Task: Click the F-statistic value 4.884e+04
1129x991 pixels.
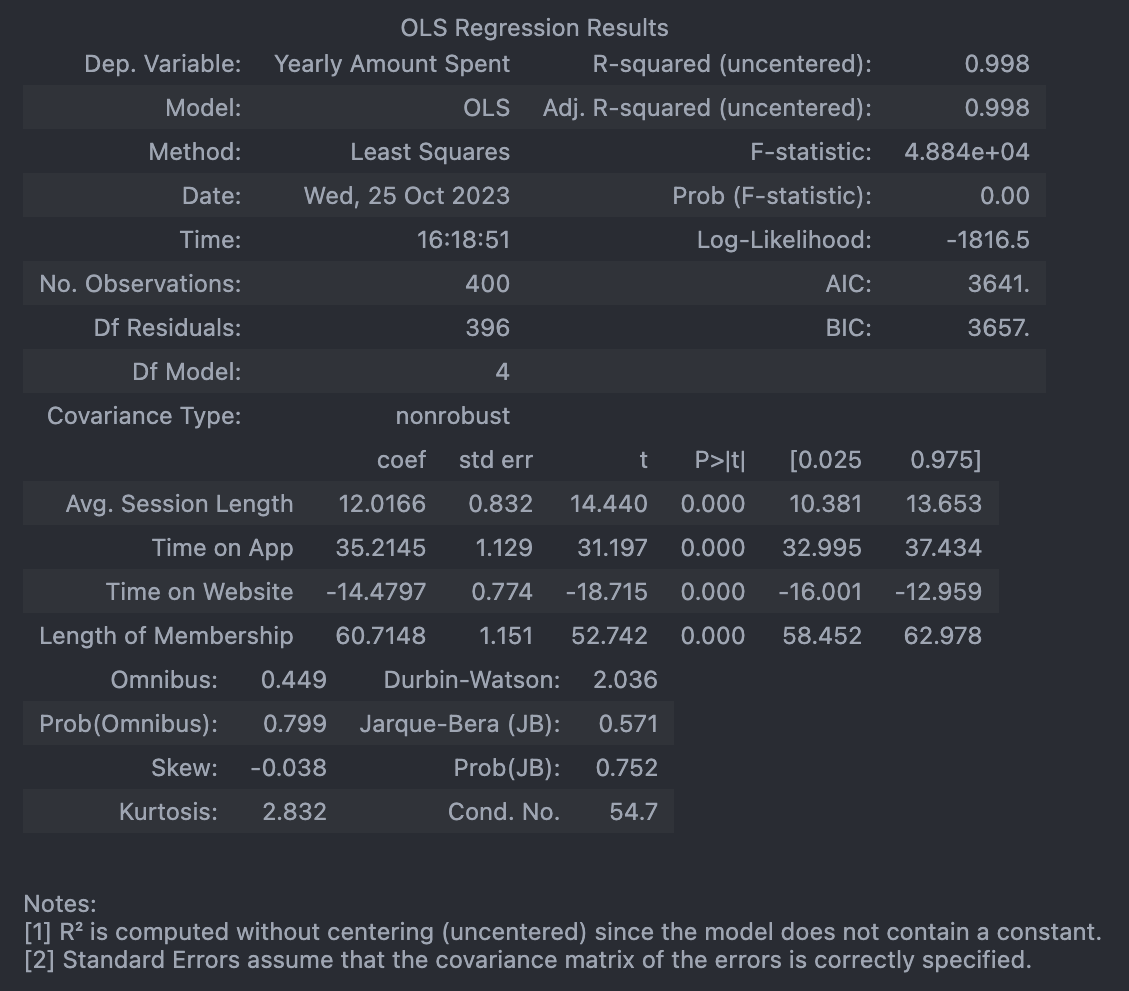Action: [966, 152]
